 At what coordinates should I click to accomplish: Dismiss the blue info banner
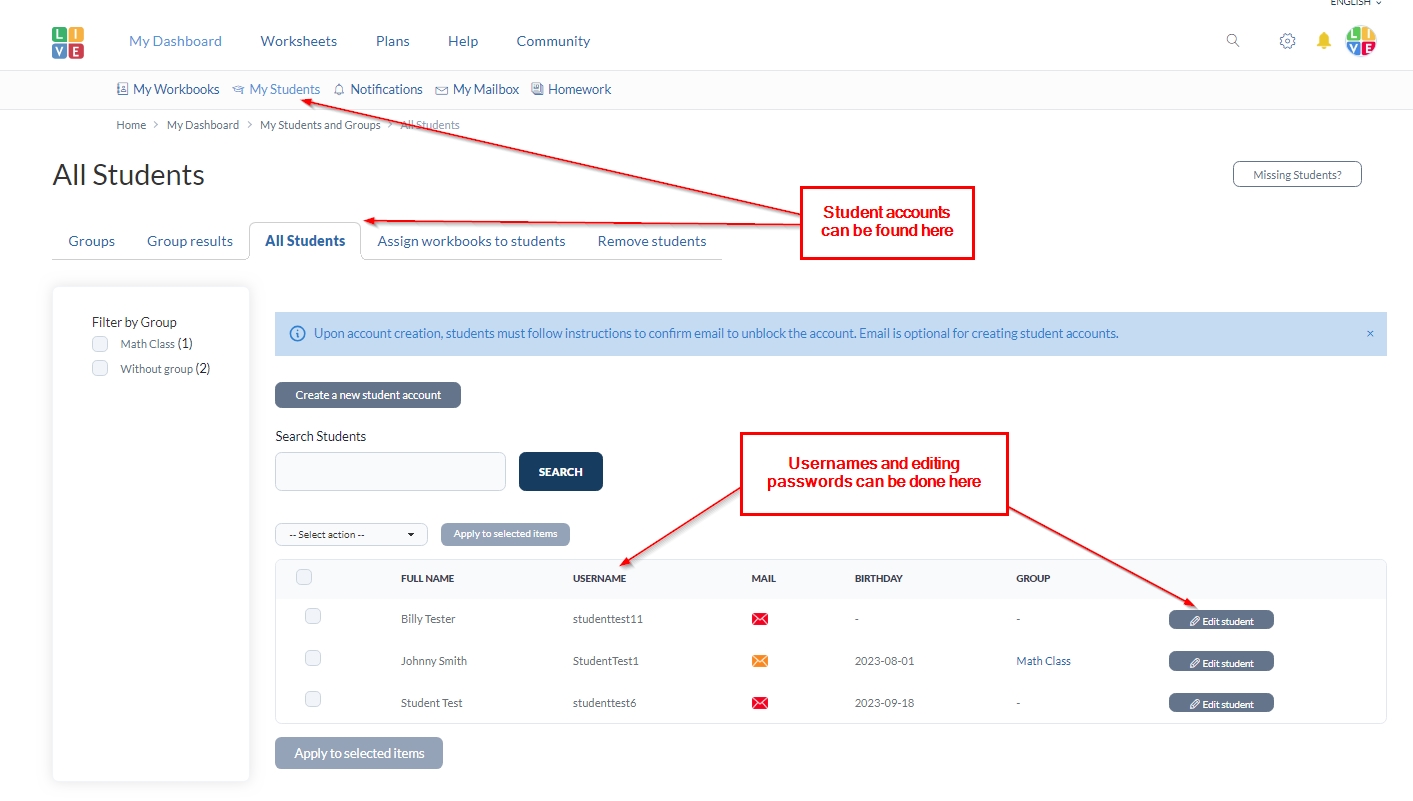point(1370,334)
